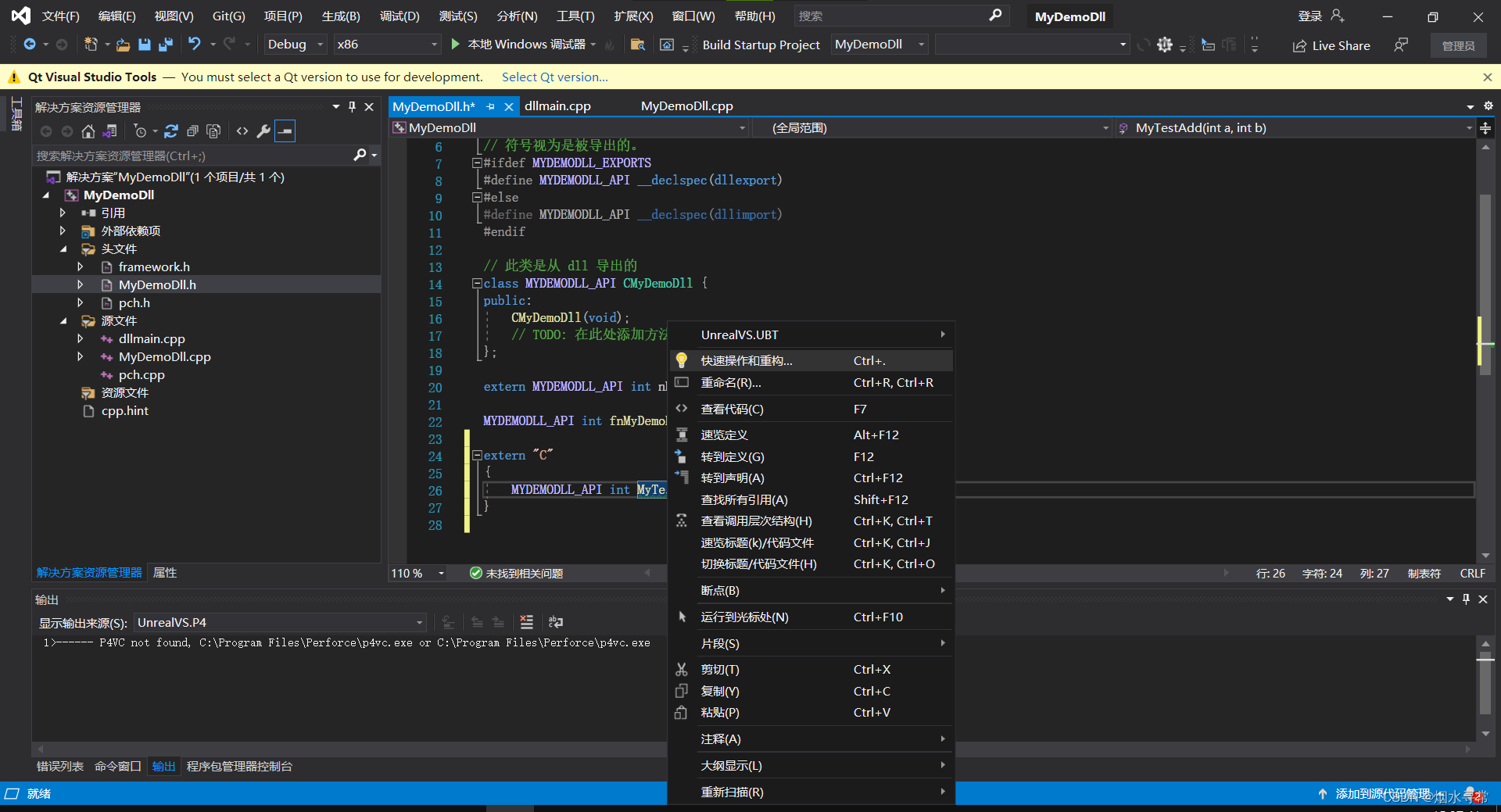Image resolution: width=1501 pixels, height=812 pixels.
Task: Clear all output with the clear icon
Action: click(527, 622)
